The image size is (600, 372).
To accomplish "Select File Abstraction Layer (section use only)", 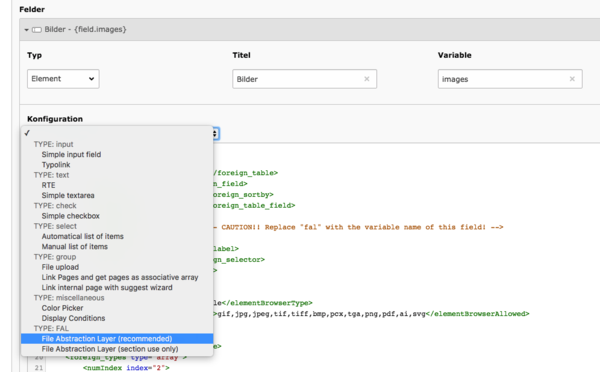I will [110, 349].
